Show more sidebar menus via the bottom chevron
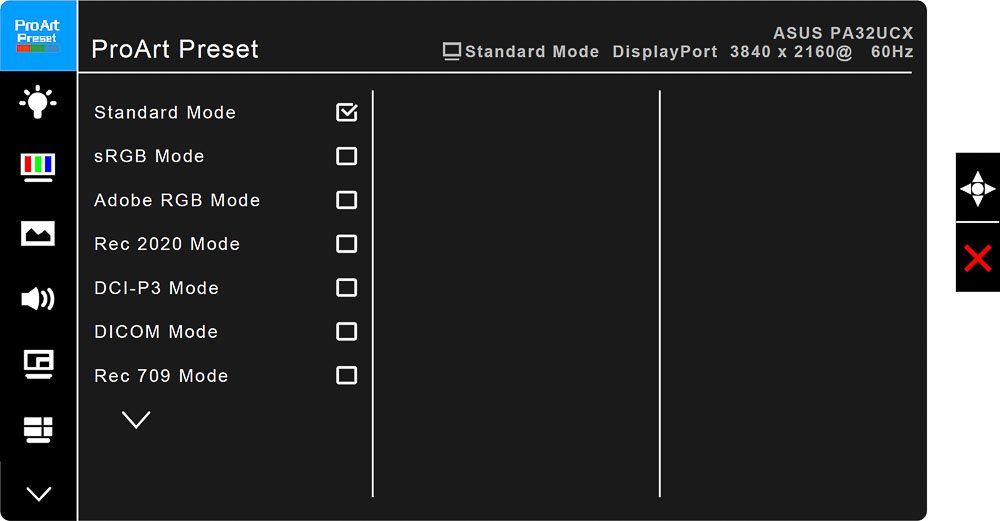Screen dimensions: 1000x521 click(38, 494)
